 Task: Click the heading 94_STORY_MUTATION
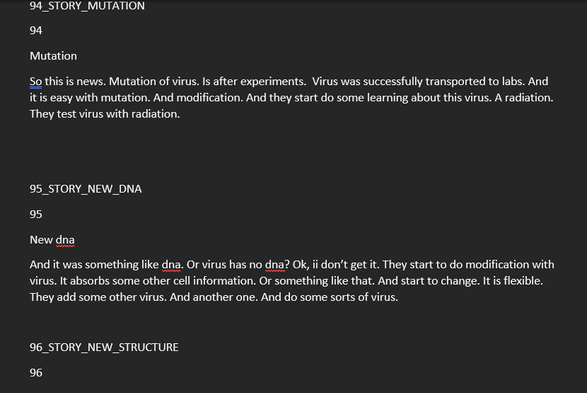(87, 6)
